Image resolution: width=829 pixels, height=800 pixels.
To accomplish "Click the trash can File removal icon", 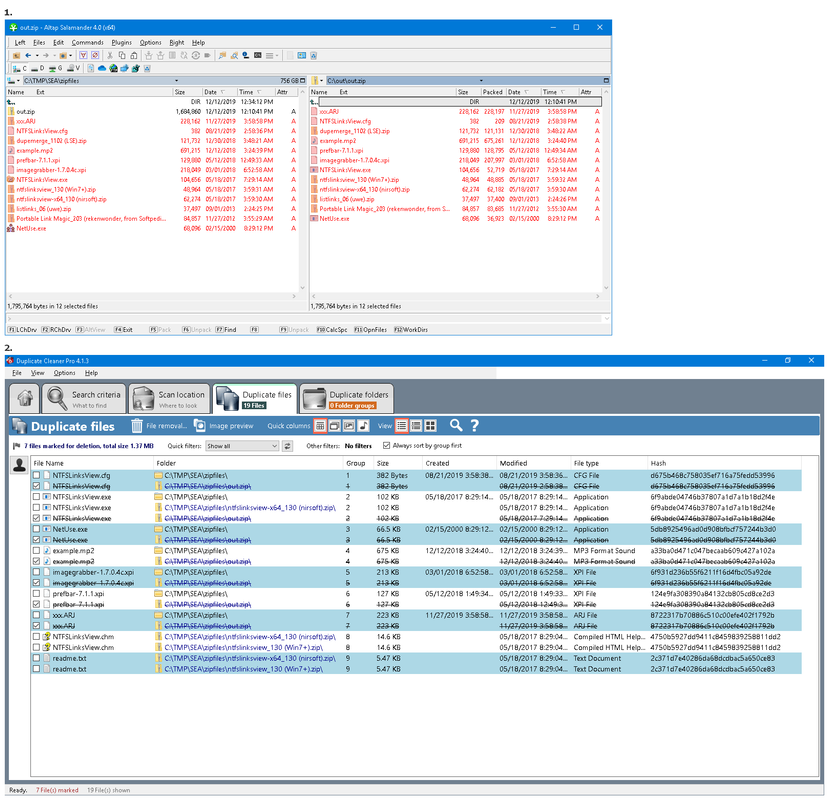I will tap(137, 426).
